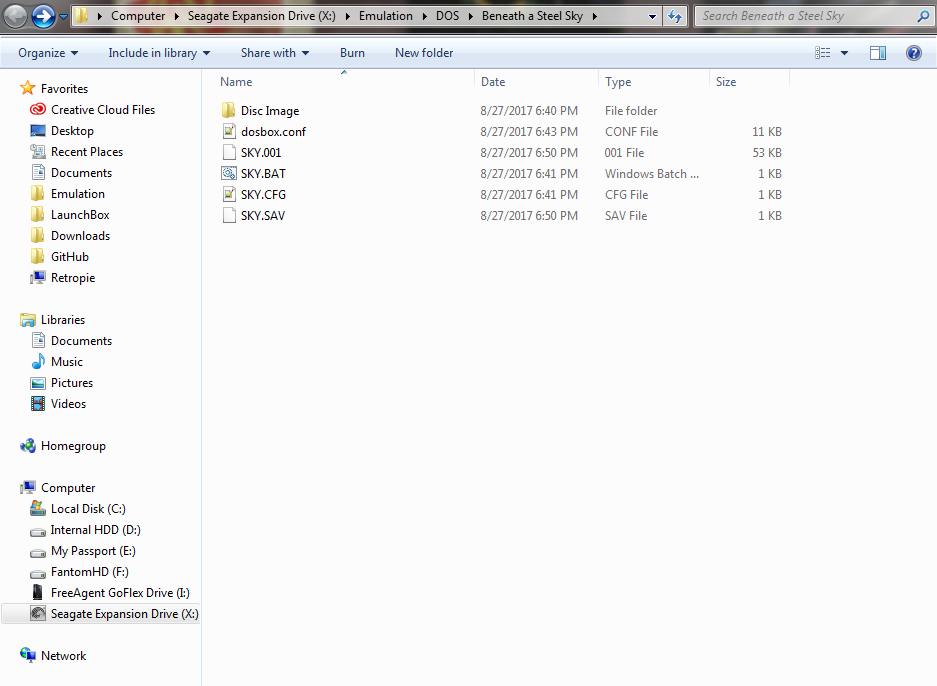Click the Forward navigation arrow
This screenshot has height=686, width=937.
43,16
